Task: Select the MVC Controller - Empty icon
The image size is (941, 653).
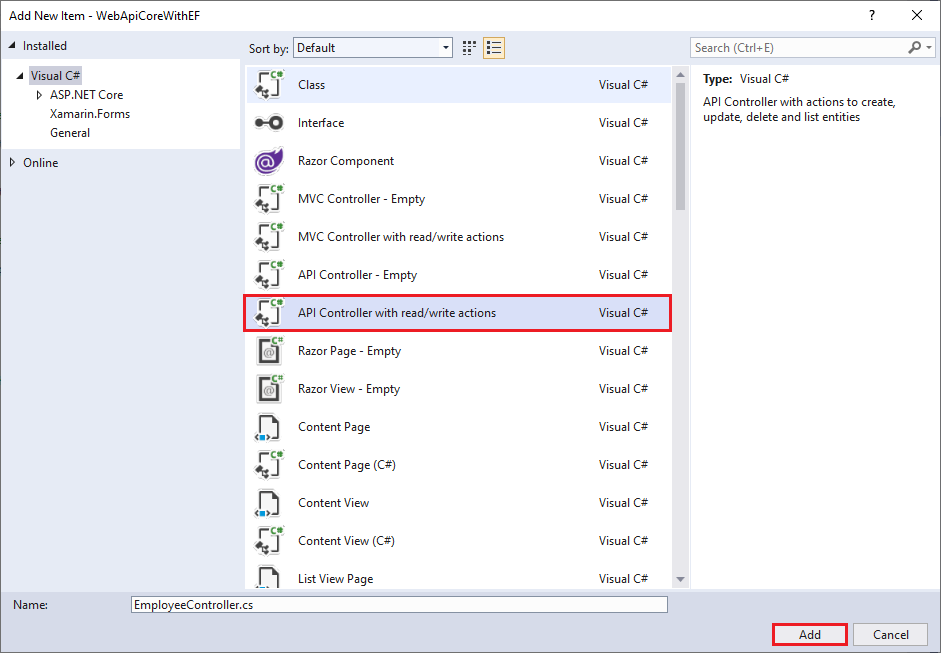Action: [x=269, y=199]
